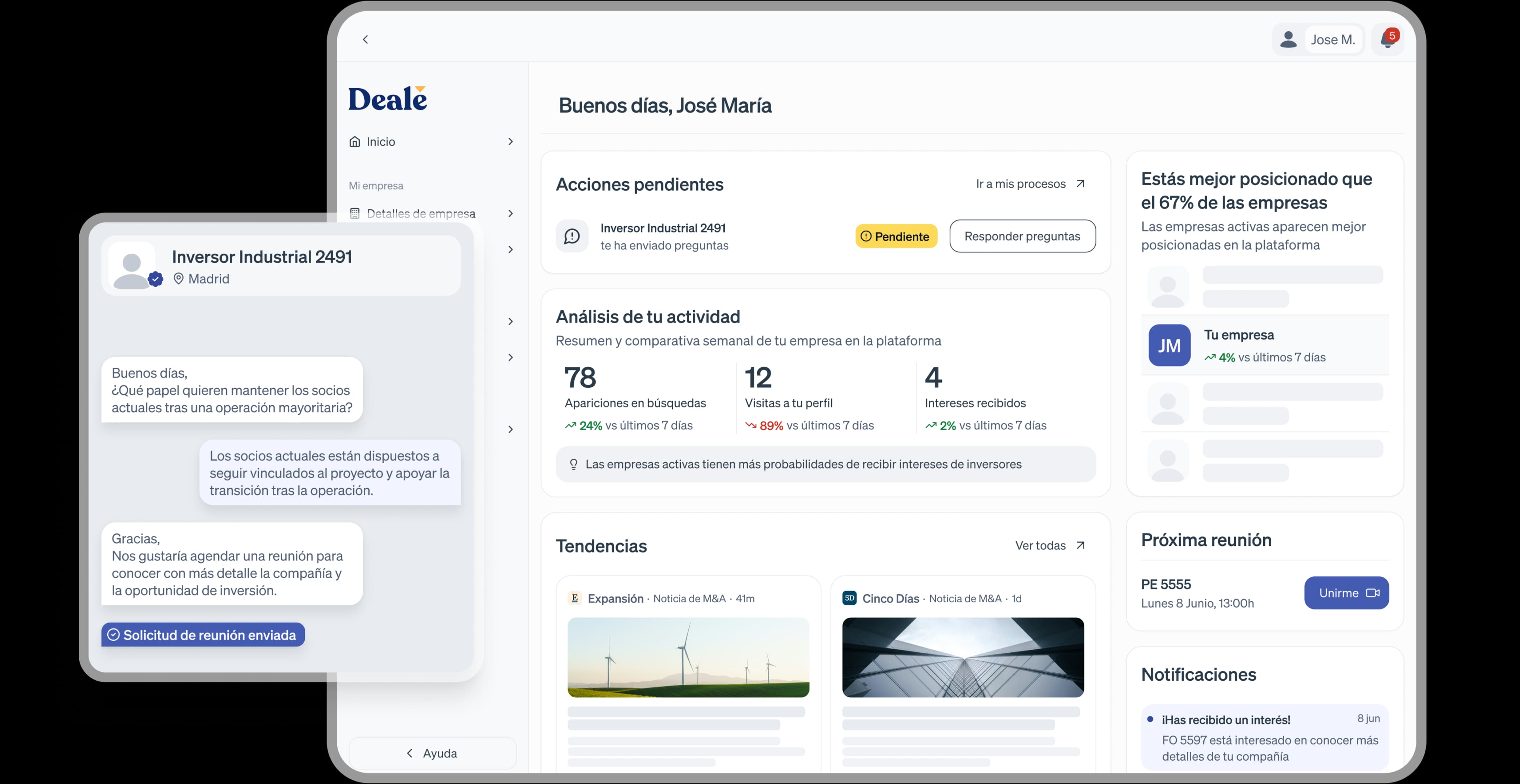Click the Deale logo
The width and height of the screenshot is (1520, 784).
coord(388,99)
